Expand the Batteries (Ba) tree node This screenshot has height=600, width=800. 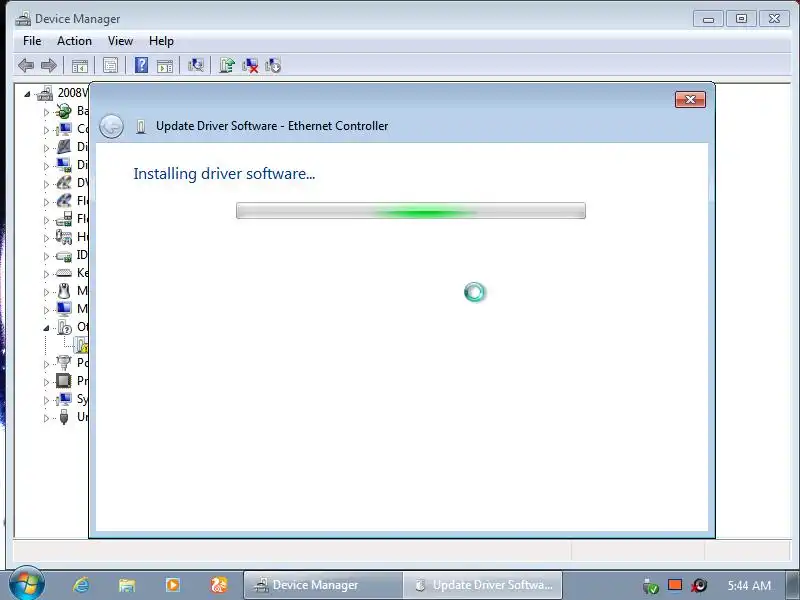(46, 112)
